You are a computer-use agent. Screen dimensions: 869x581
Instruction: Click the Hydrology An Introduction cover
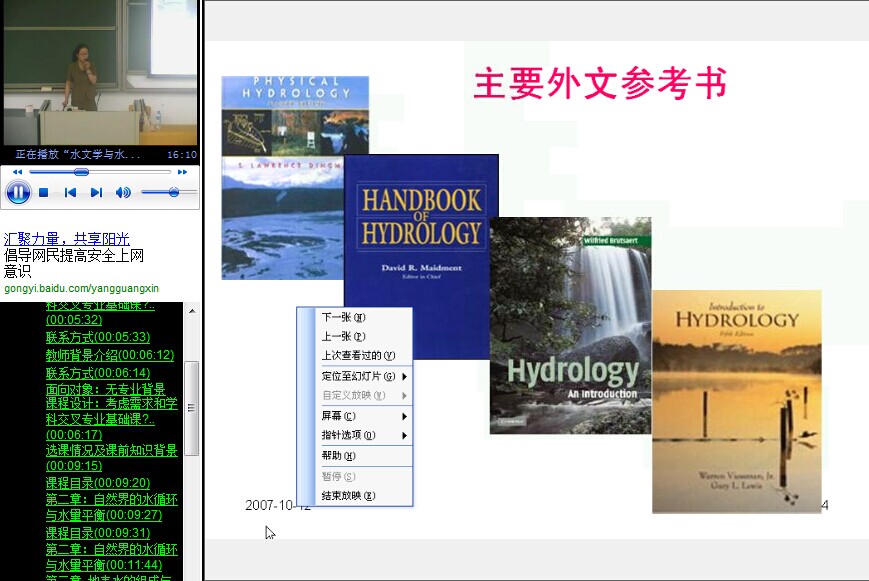pos(570,325)
